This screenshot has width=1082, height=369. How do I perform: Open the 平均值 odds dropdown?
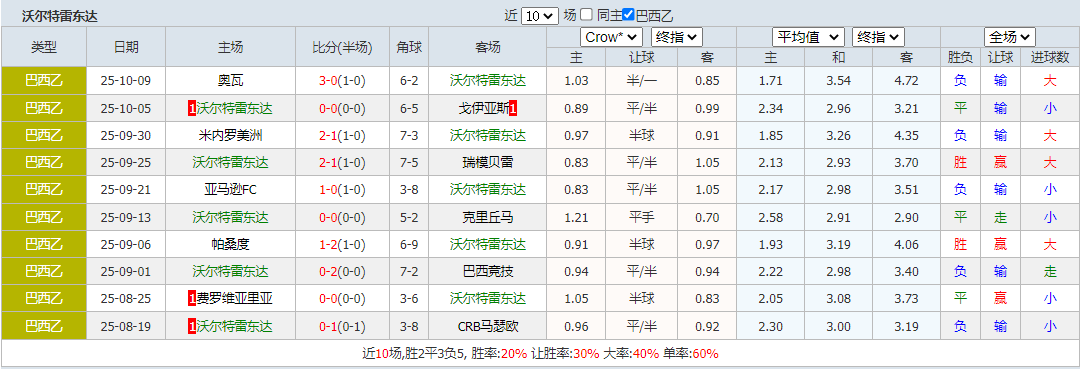808,37
